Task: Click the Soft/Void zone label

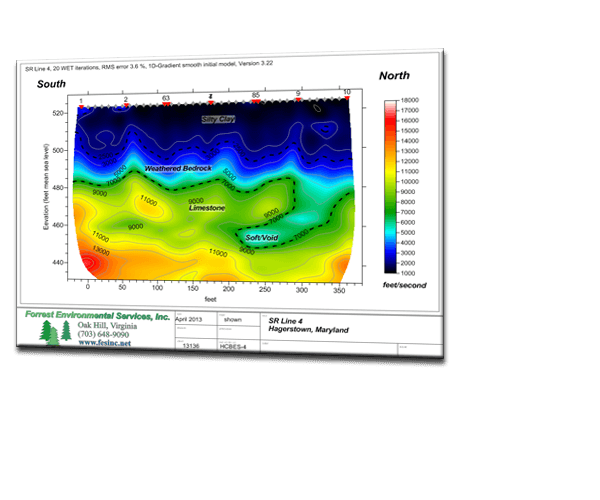Action: point(262,238)
